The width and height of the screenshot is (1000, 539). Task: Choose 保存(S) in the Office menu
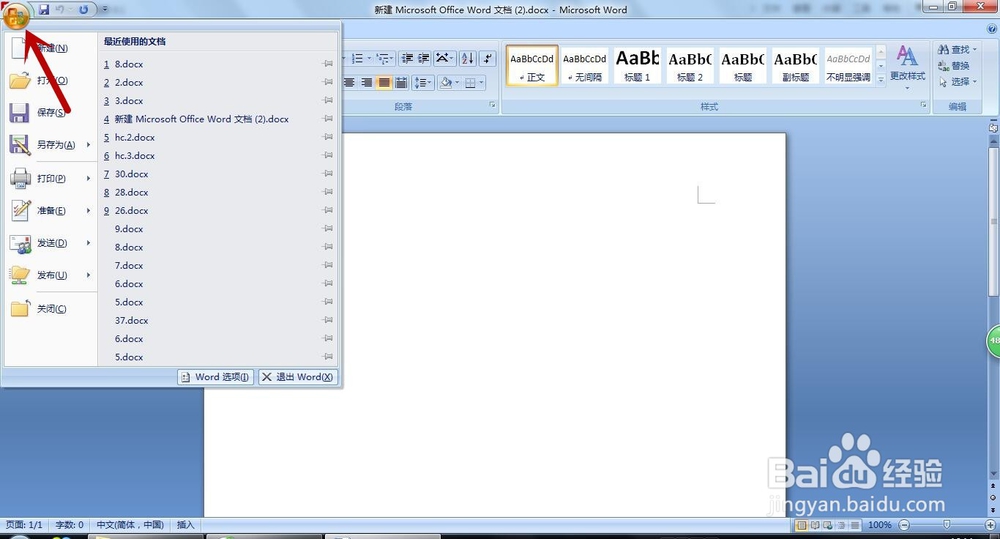[51, 112]
